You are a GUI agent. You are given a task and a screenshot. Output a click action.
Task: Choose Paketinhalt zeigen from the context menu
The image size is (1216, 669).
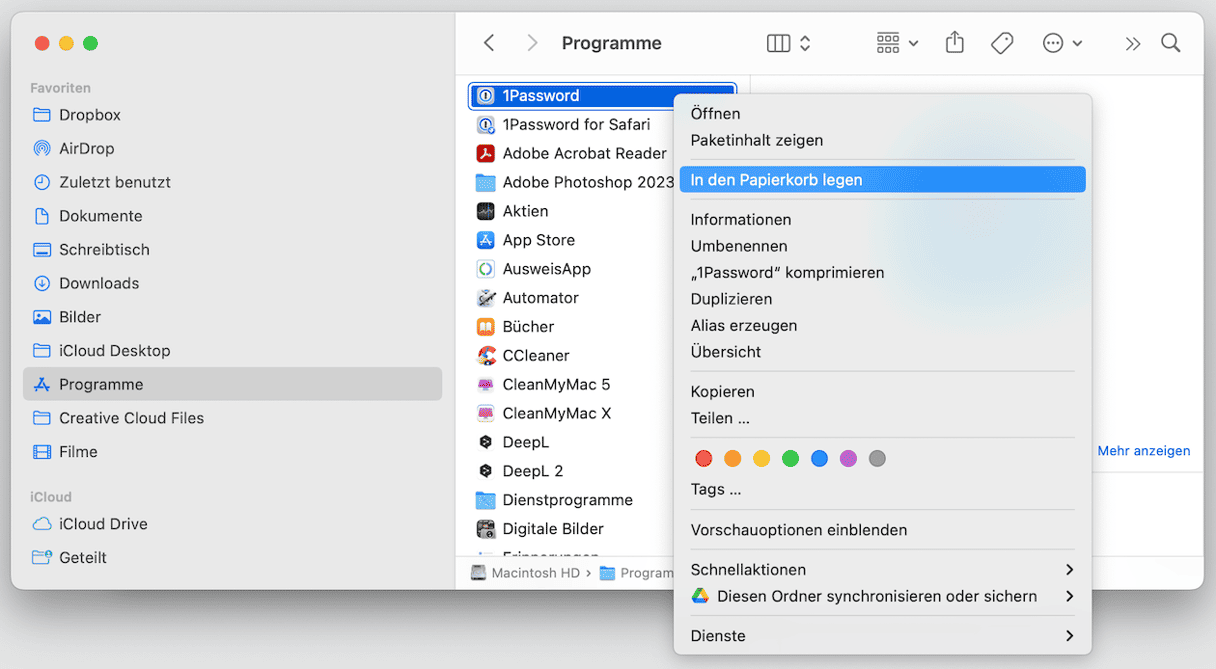882,140
